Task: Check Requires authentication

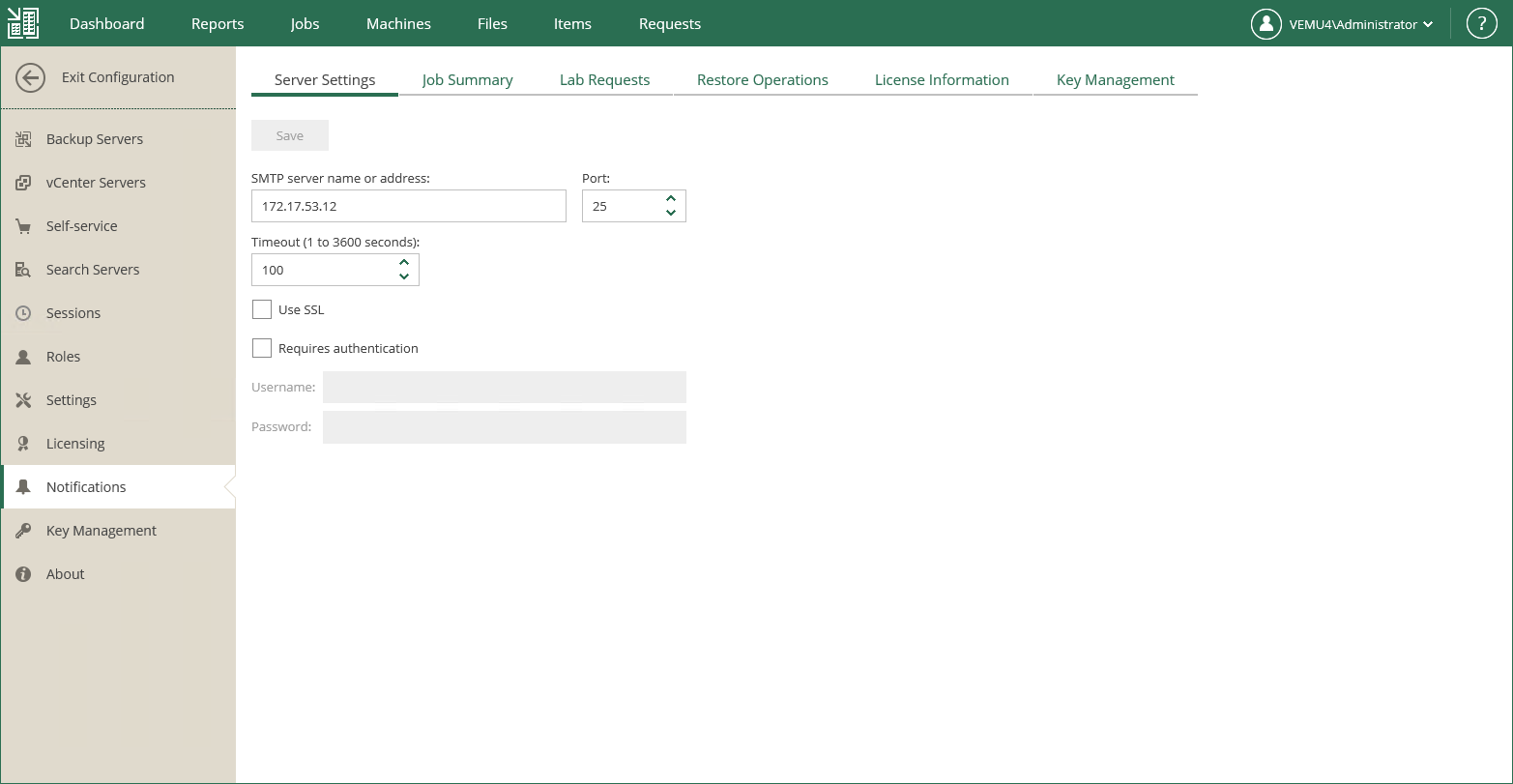Action: (x=261, y=348)
